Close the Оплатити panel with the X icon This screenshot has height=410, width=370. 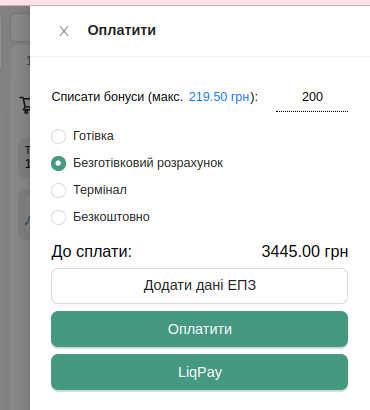(x=64, y=31)
